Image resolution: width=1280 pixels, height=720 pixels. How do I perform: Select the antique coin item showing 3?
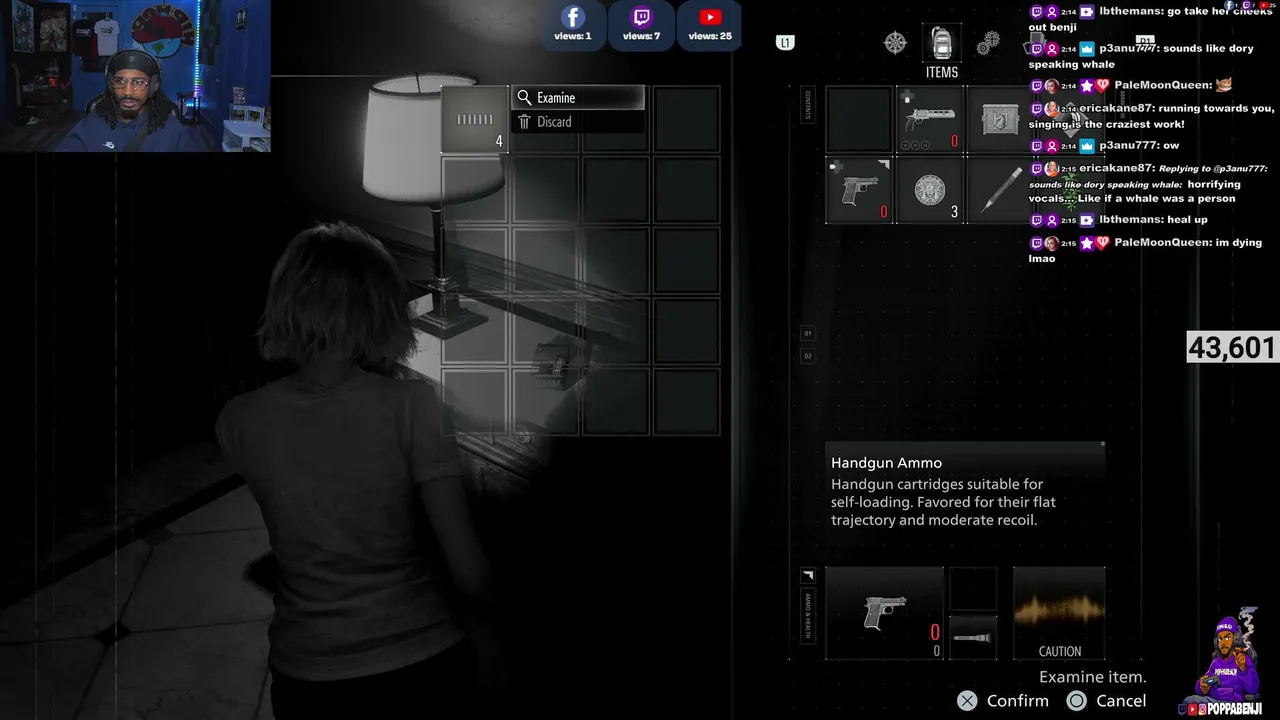click(x=930, y=190)
